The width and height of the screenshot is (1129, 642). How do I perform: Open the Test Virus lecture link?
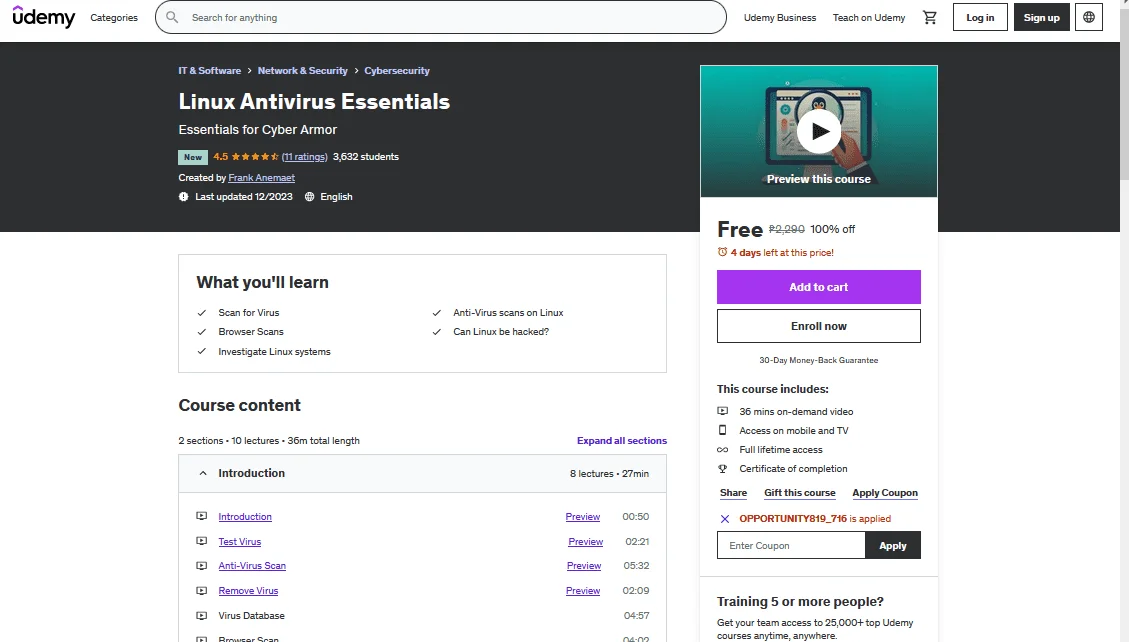pos(240,542)
